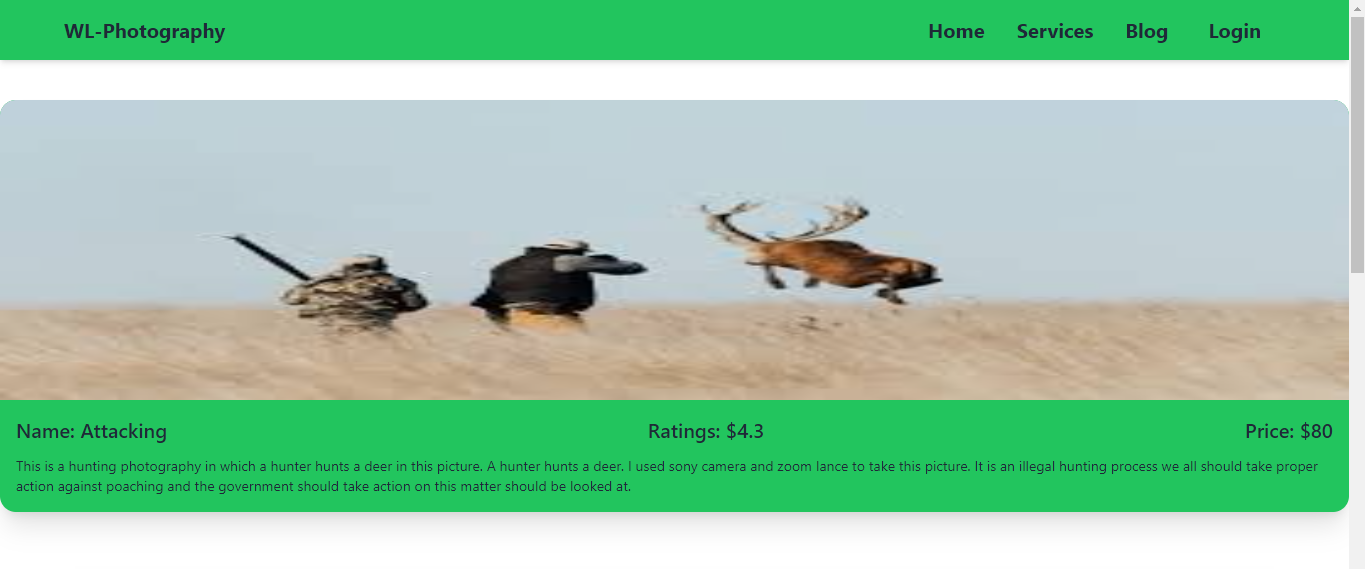Click the rifle barrel in the photo
Screen dimensions: 1365x569
268,257
